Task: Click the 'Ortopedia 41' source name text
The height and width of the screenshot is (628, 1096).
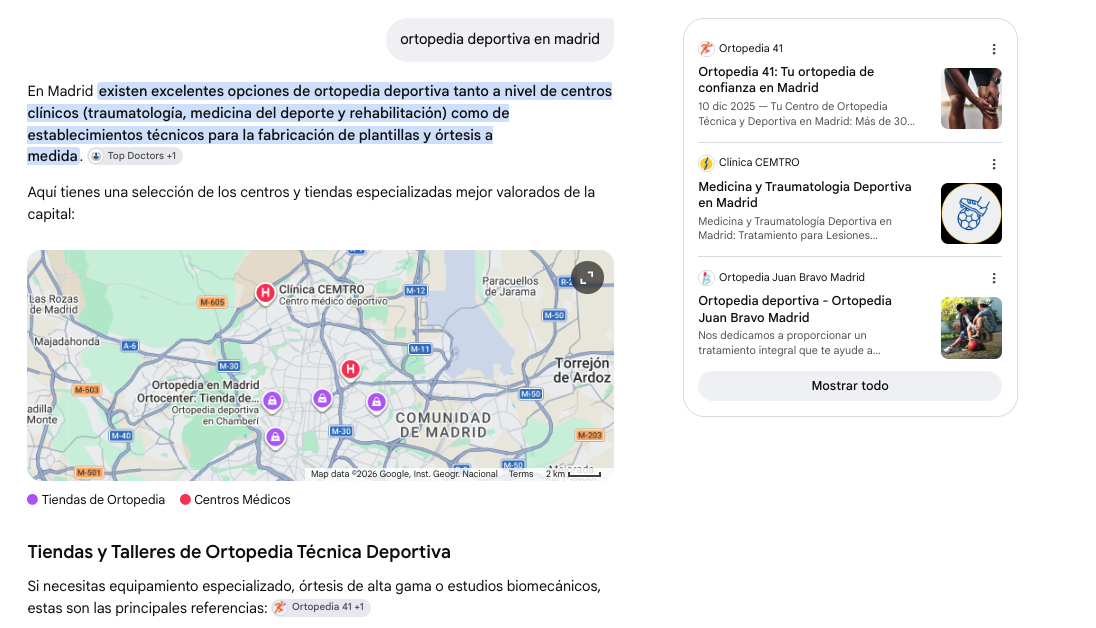Action: pyautogui.click(x=751, y=48)
